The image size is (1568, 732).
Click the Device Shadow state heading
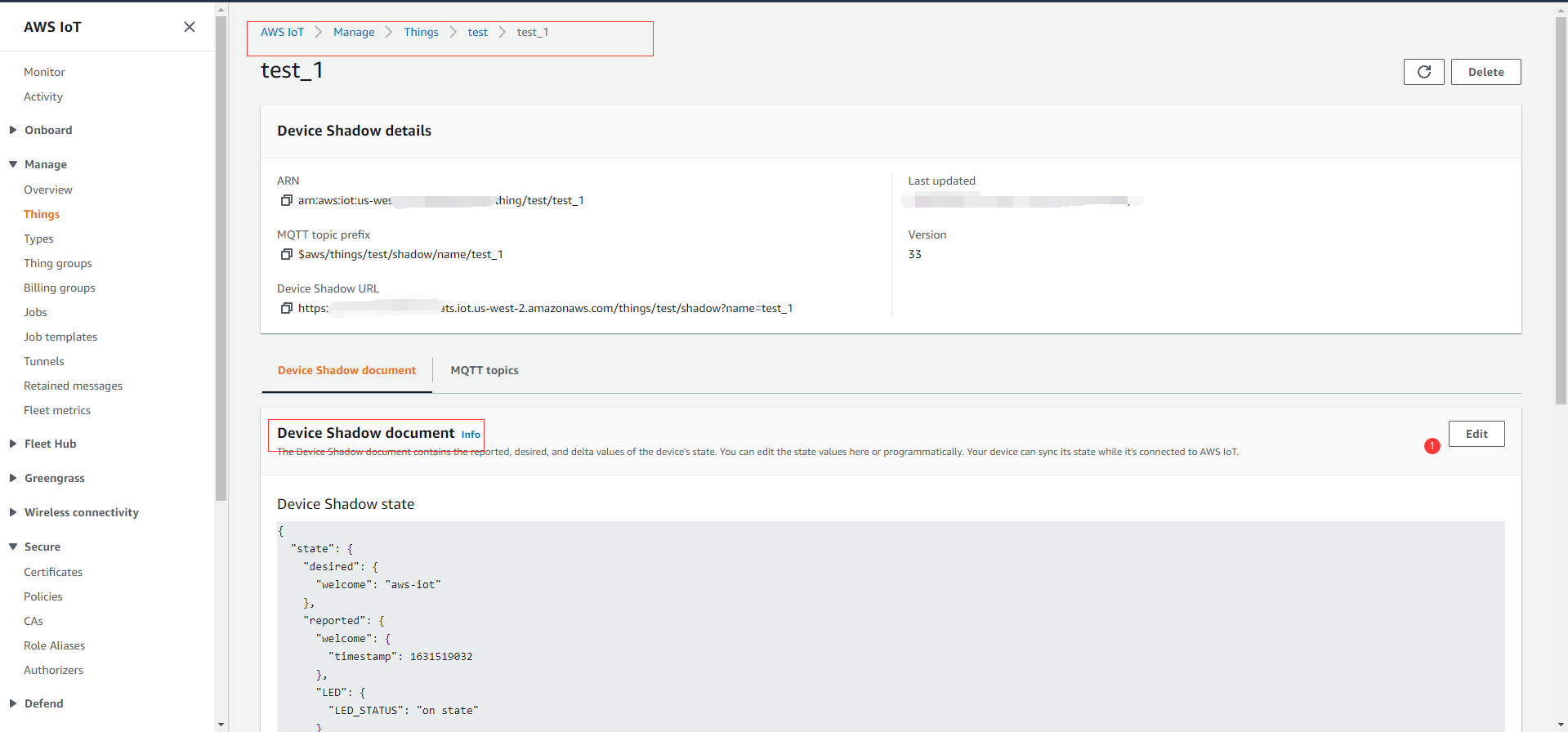(x=346, y=504)
